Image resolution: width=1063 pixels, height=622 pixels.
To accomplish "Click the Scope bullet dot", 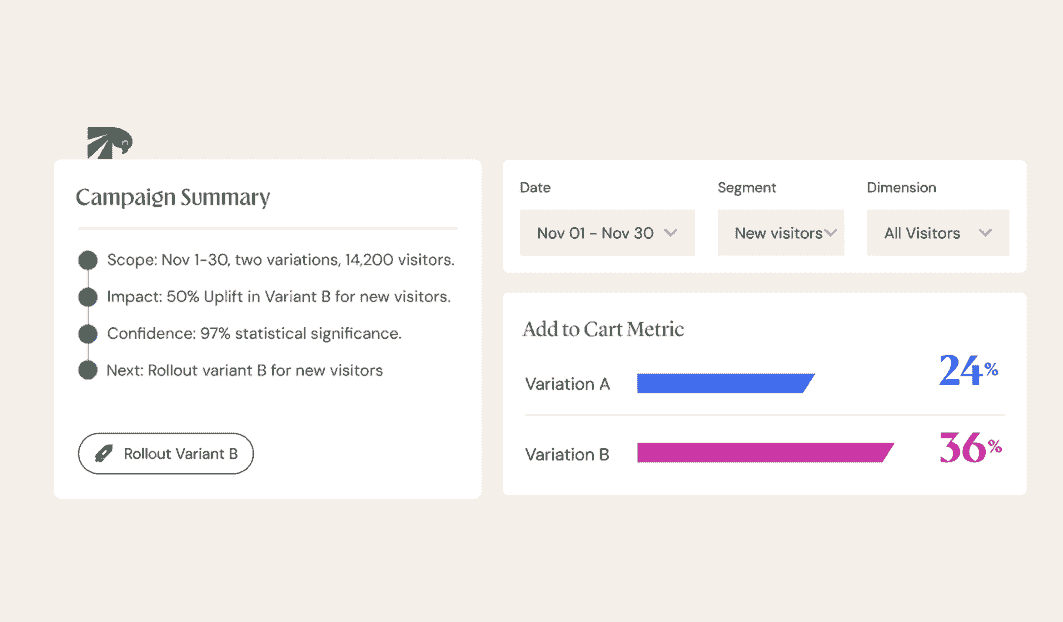I will tap(87, 260).
